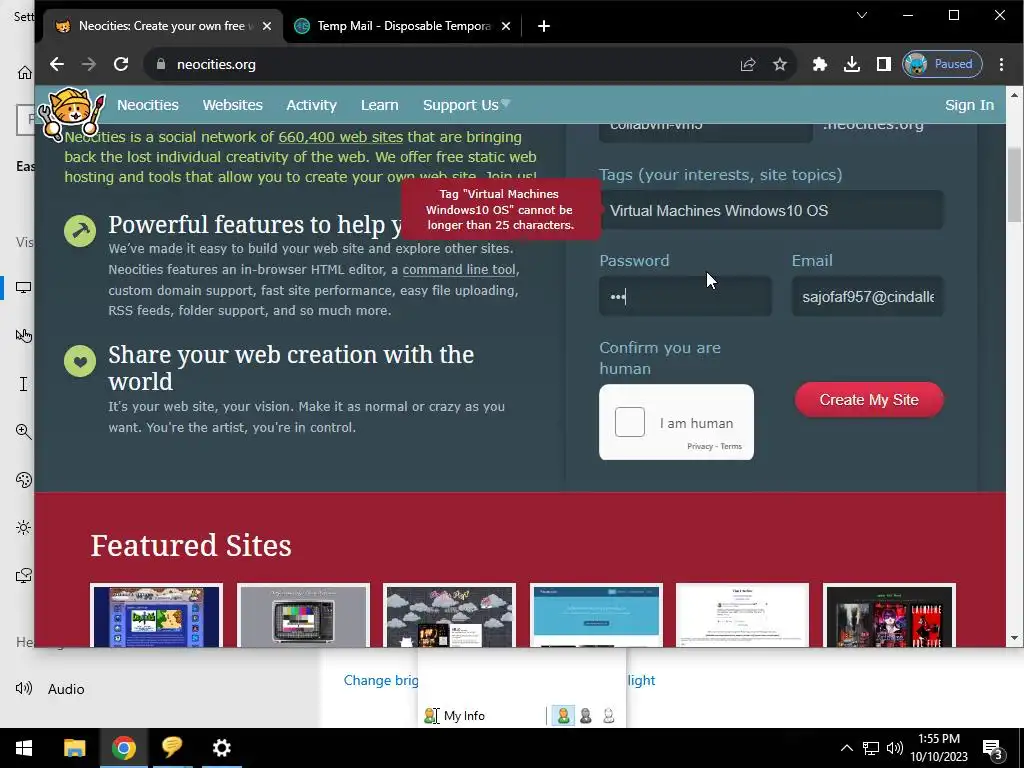Click the Create My Site button

point(869,400)
